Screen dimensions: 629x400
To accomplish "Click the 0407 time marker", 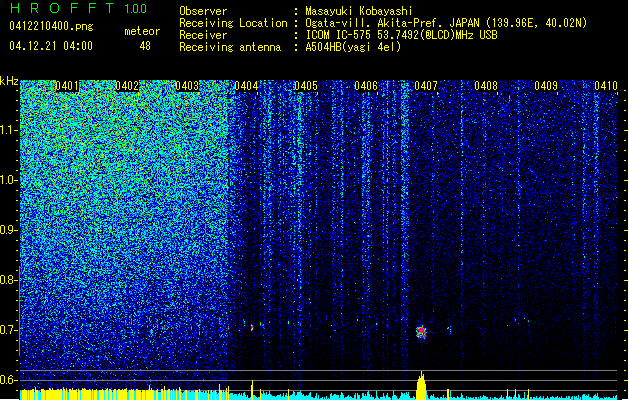I will (426, 86).
